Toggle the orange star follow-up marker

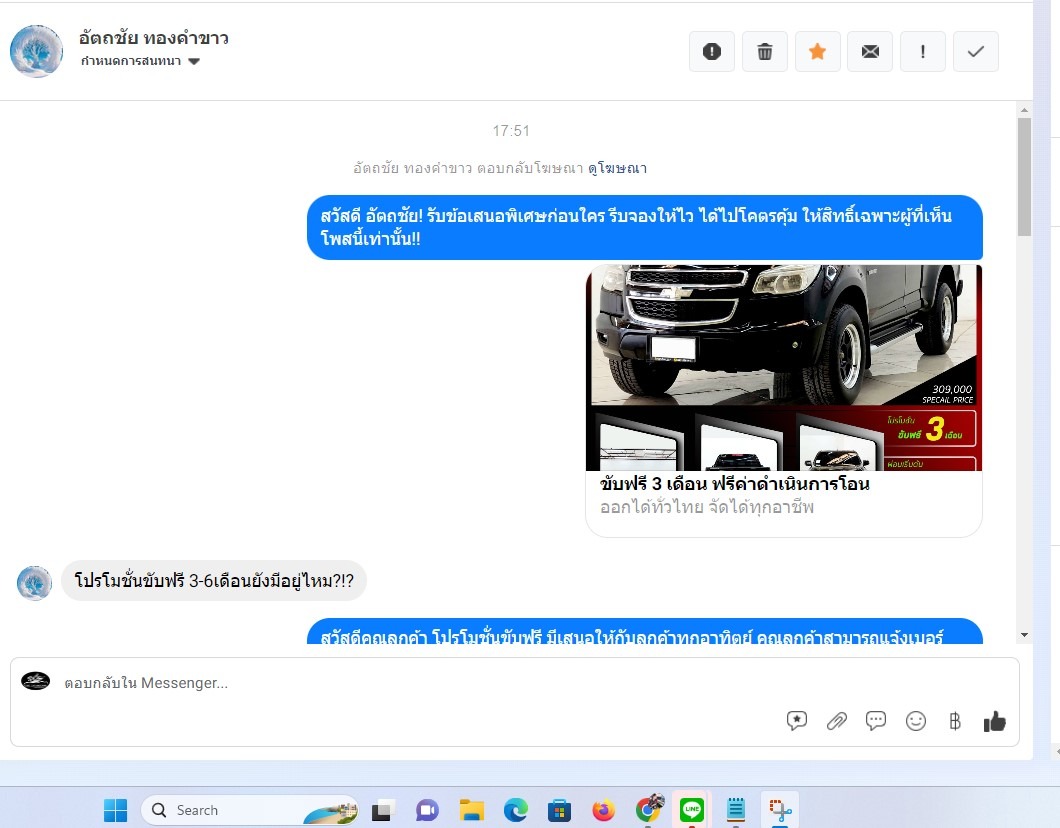click(817, 52)
